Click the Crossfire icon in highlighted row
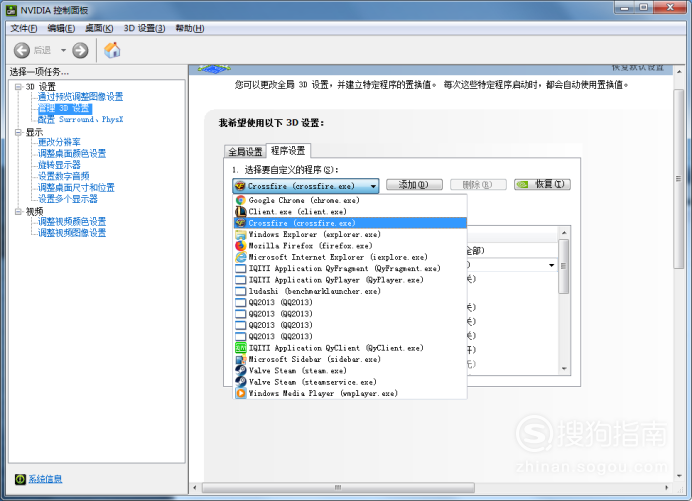 (x=241, y=223)
